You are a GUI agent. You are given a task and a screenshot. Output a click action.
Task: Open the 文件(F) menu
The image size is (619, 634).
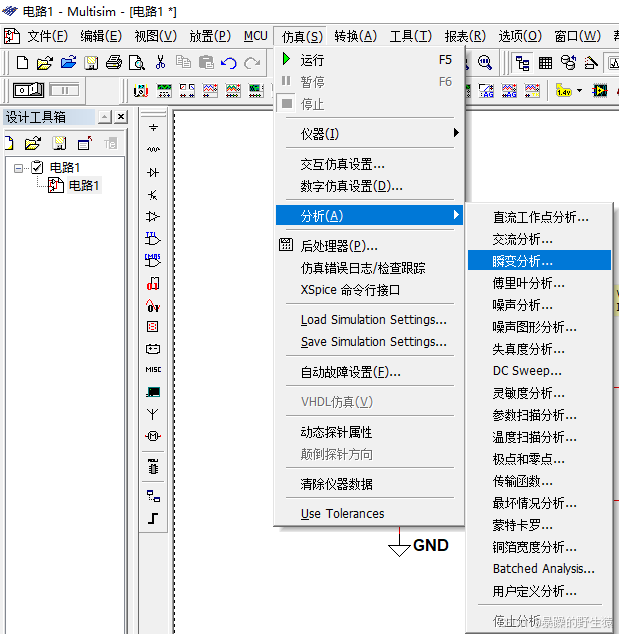[47, 37]
